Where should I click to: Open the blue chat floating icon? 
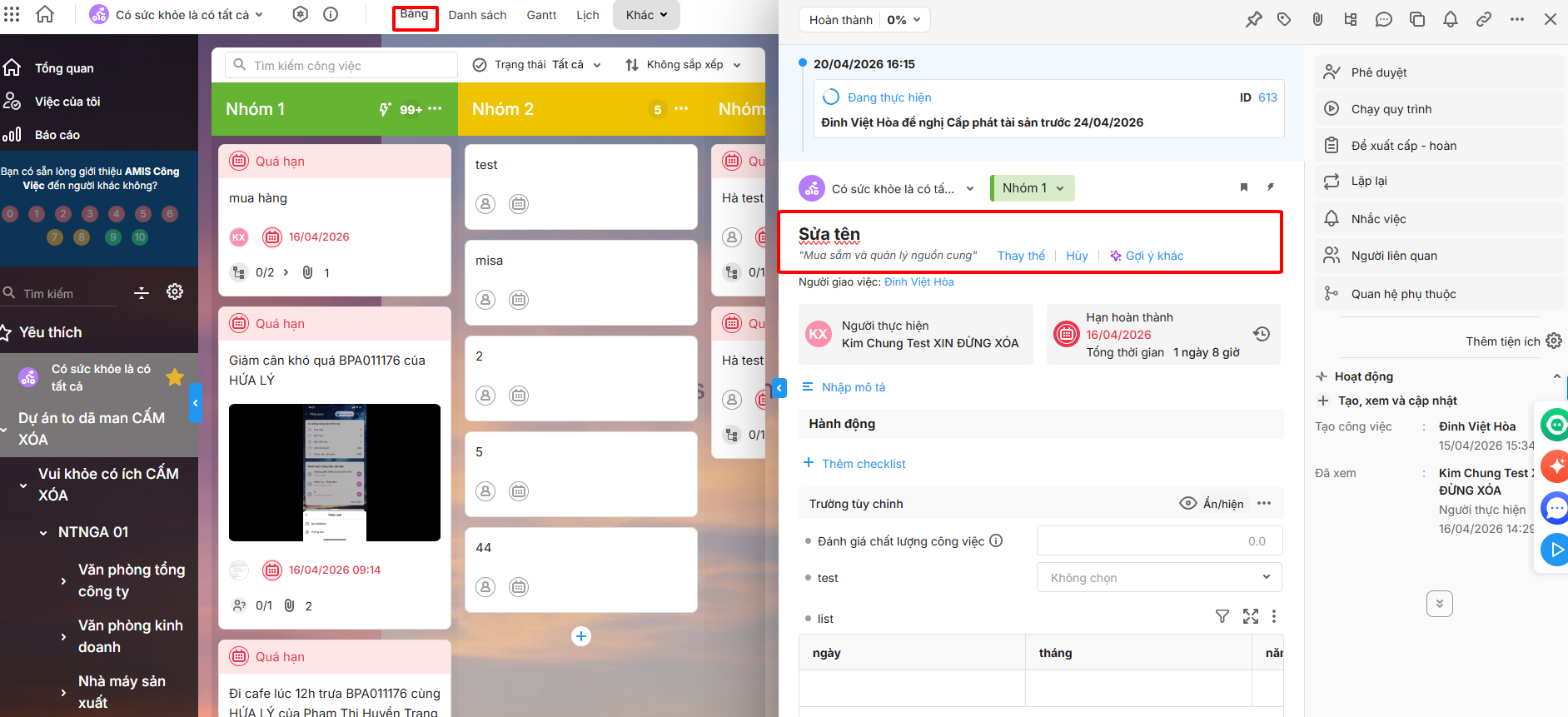point(1556,507)
